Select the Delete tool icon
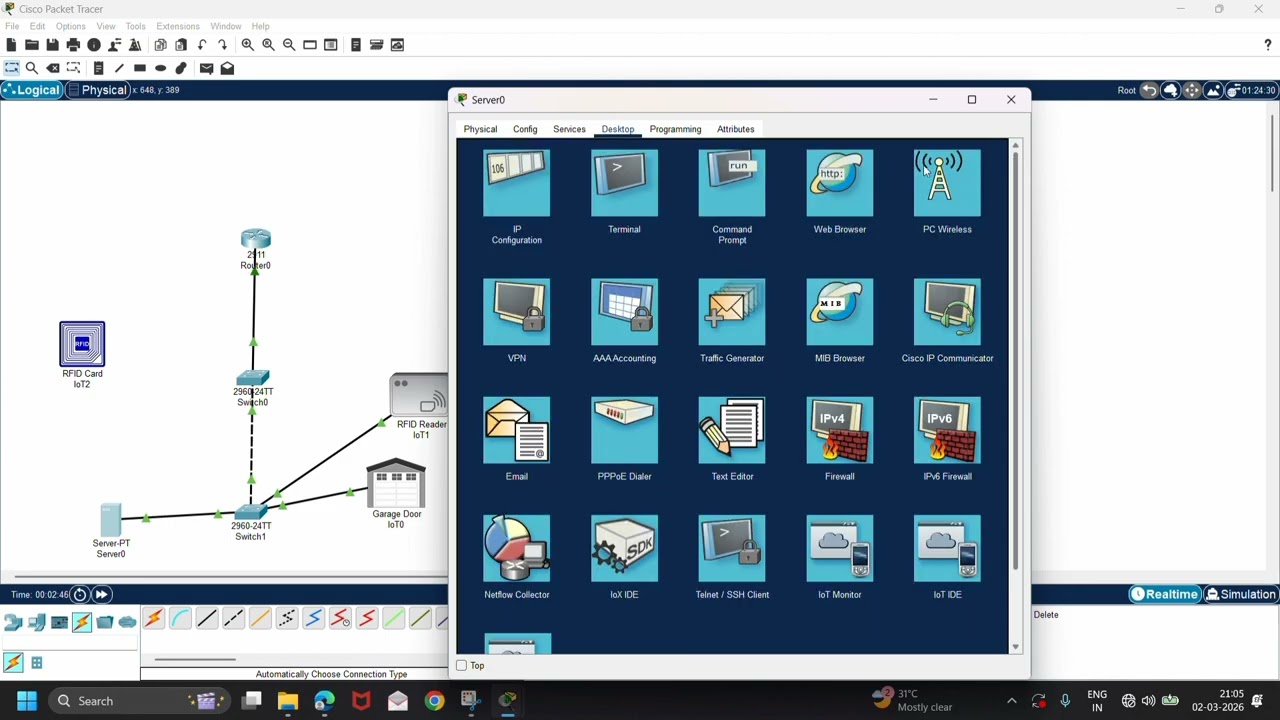 [53, 68]
